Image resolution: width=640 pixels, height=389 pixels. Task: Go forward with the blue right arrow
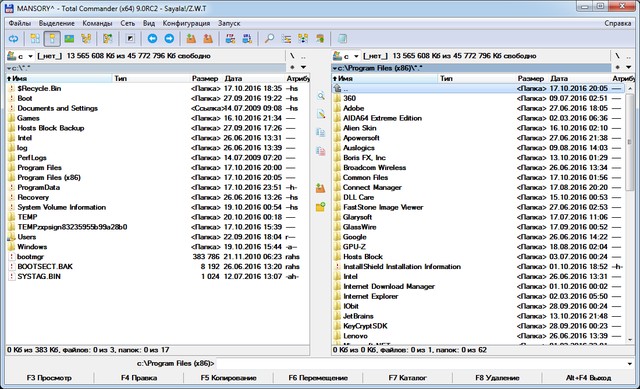click(169, 39)
